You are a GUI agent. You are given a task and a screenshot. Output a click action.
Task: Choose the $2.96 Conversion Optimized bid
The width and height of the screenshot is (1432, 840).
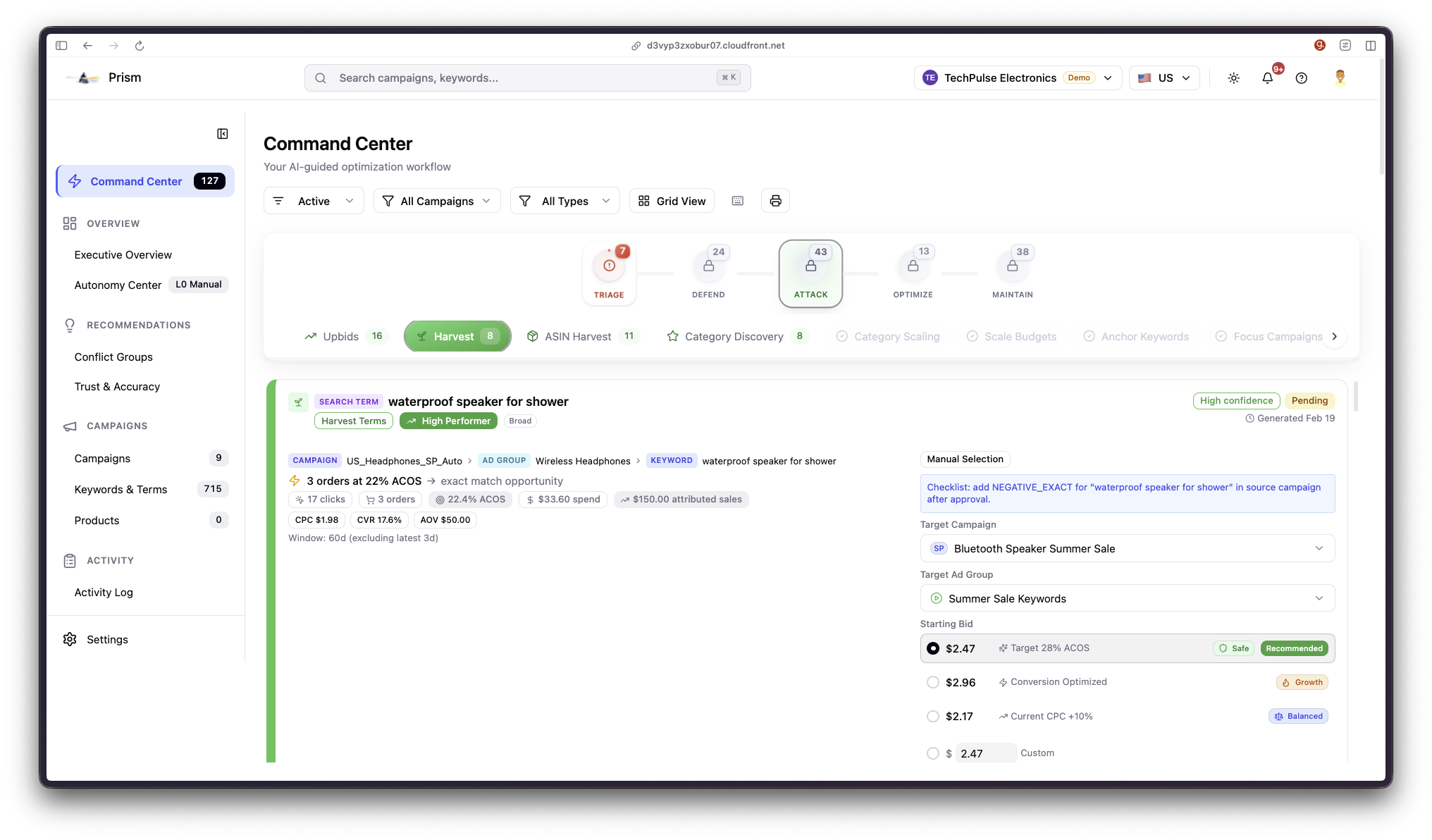(x=933, y=682)
